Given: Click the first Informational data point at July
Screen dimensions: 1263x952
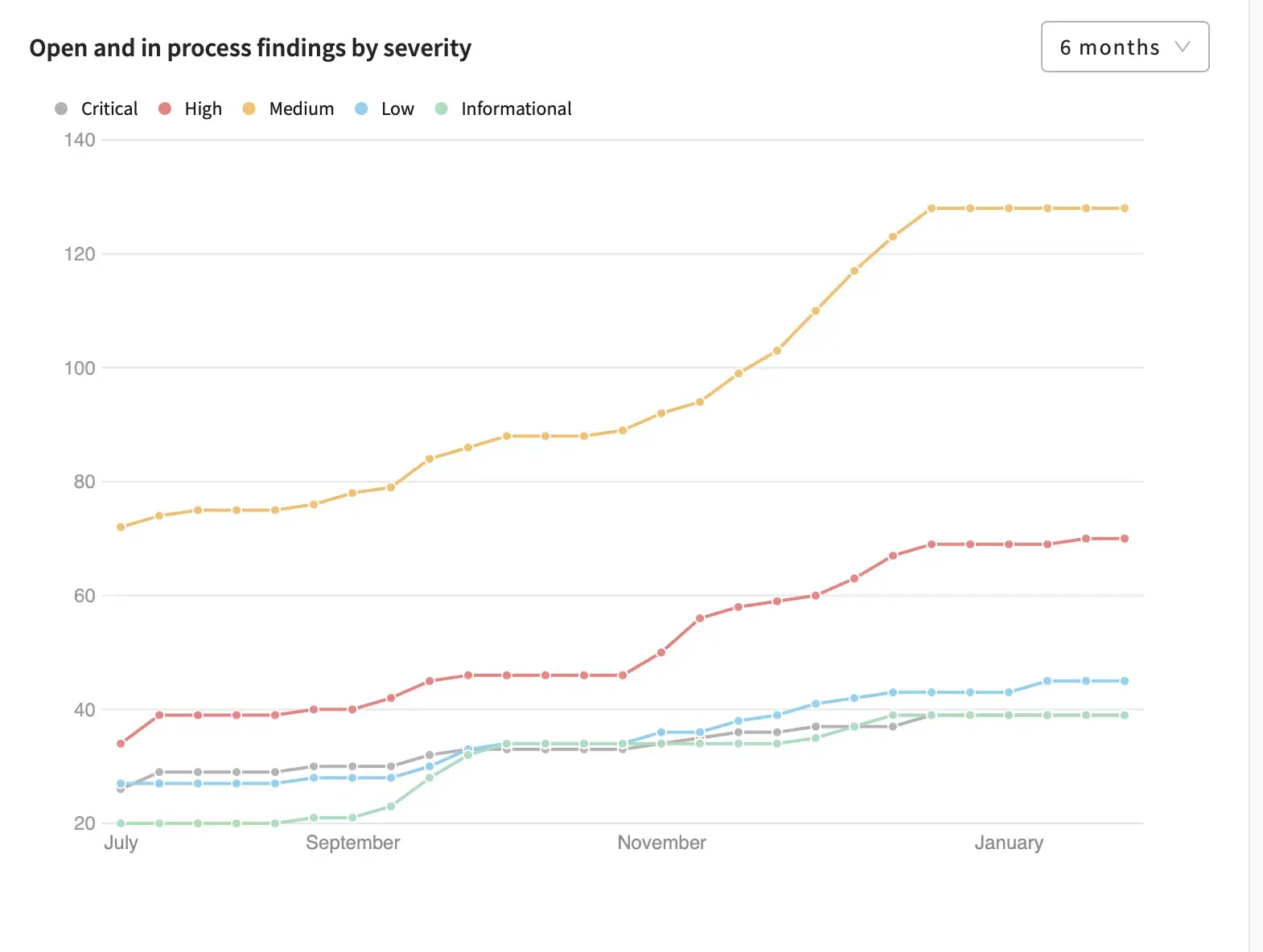Looking at the screenshot, I should coord(121,823).
